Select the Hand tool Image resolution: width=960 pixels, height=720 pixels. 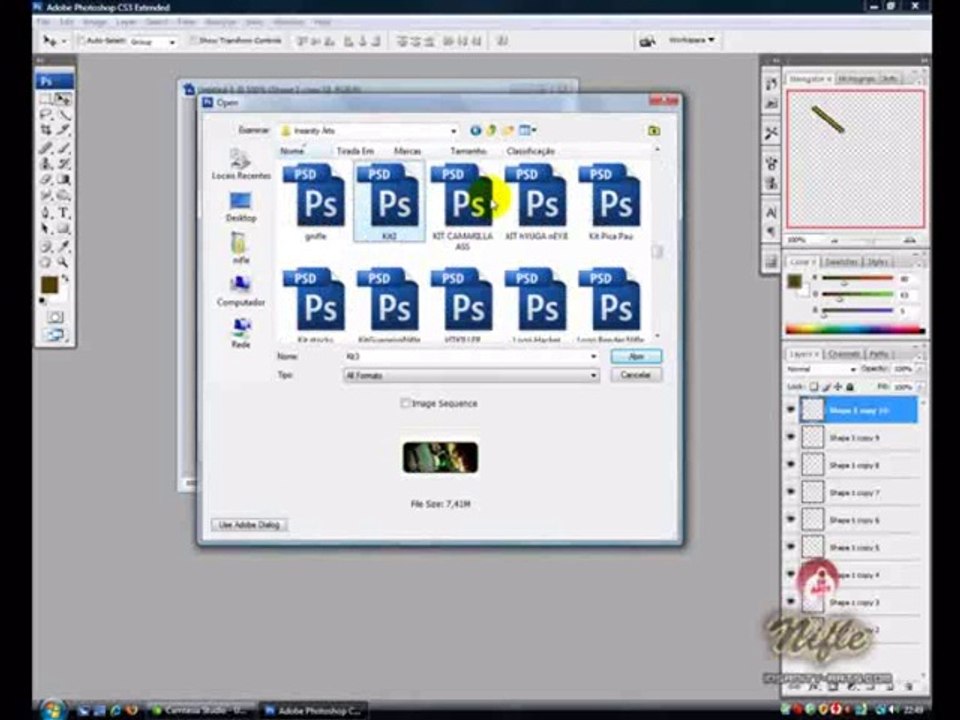[x=46, y=262]
